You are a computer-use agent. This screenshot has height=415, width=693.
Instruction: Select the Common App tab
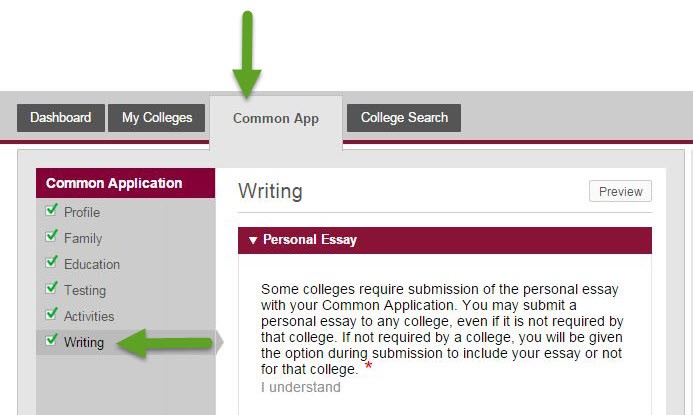coord(276,119)
